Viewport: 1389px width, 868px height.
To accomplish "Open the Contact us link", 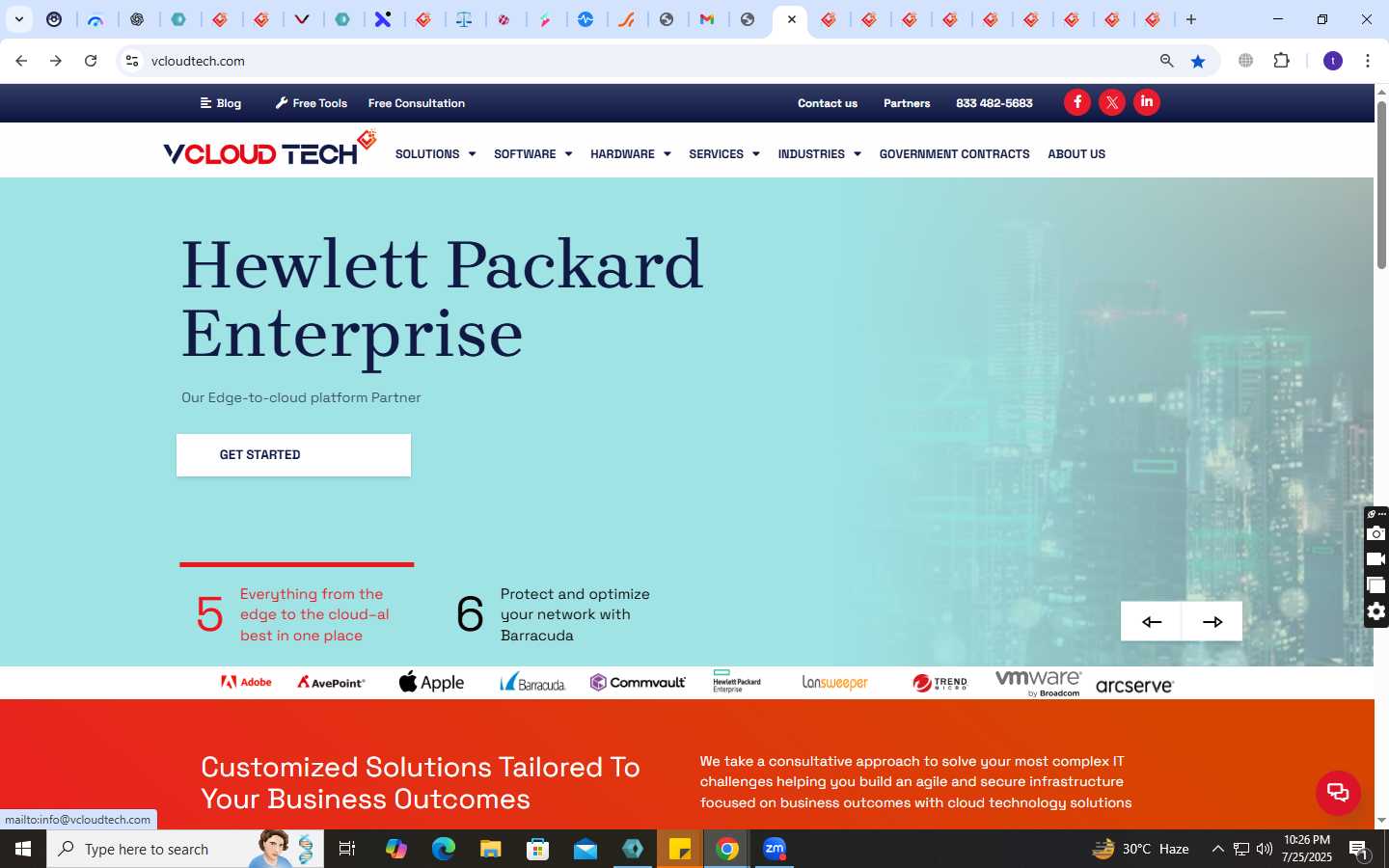I will pyautogui.click(x=828, y=103).
